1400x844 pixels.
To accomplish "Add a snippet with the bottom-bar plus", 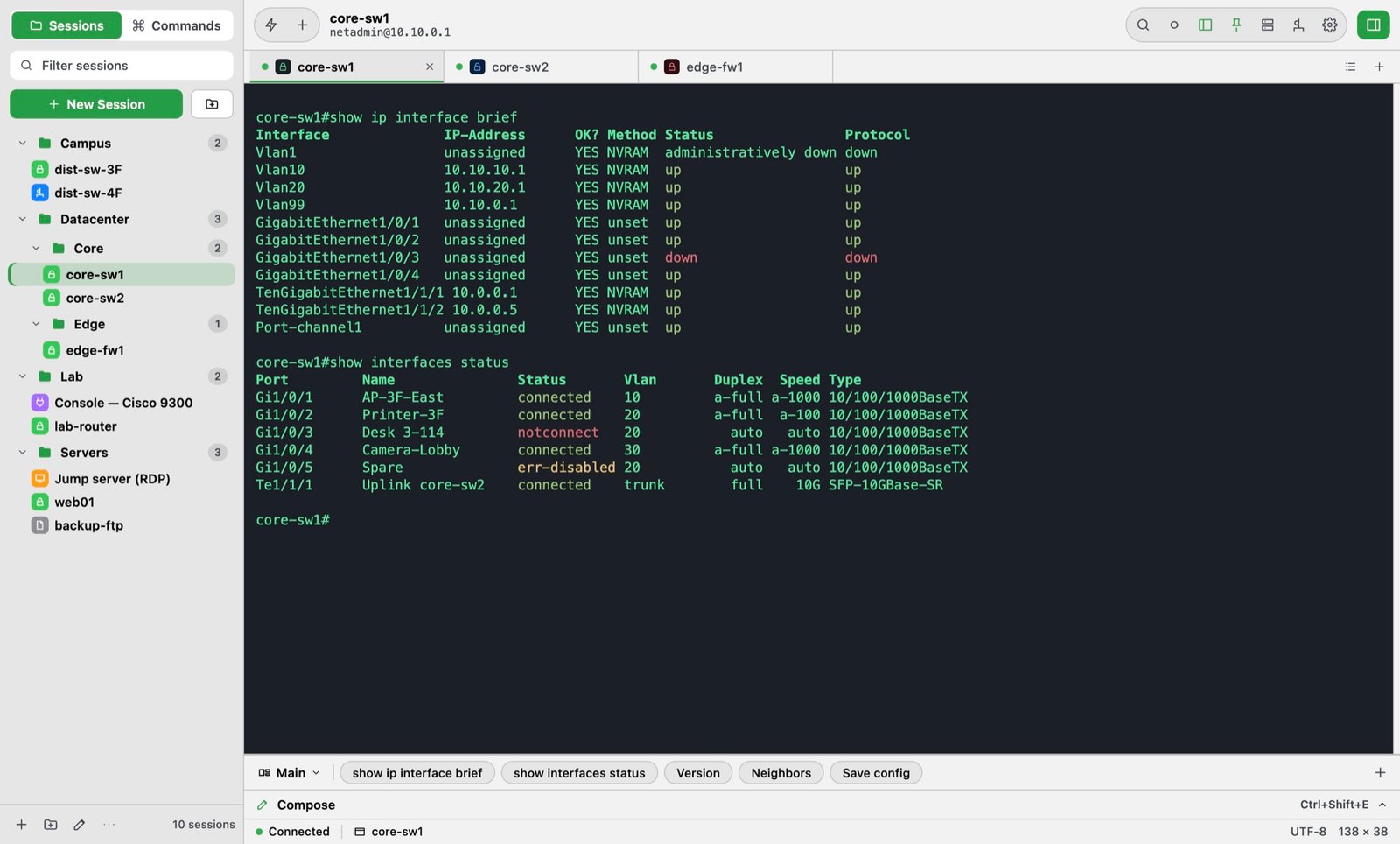I will click(x=1380, y=772).
